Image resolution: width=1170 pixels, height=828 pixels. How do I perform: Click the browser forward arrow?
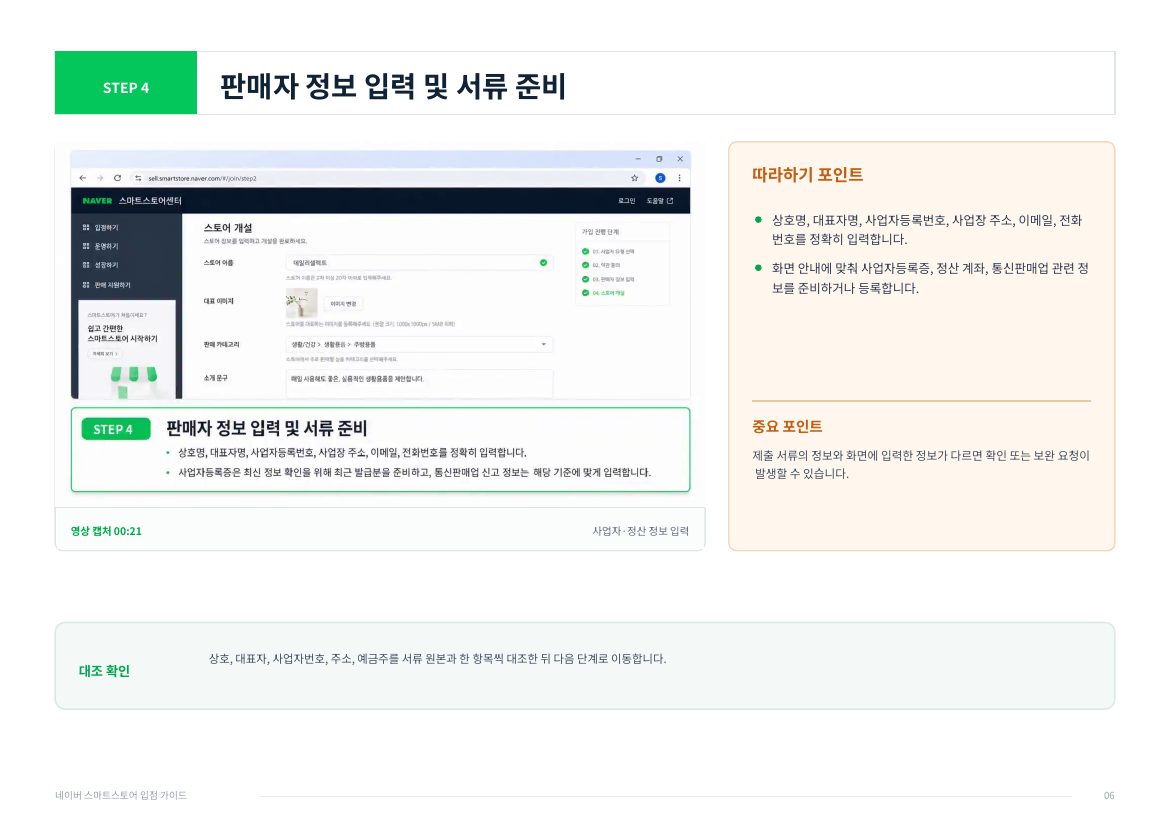[100, 178]
